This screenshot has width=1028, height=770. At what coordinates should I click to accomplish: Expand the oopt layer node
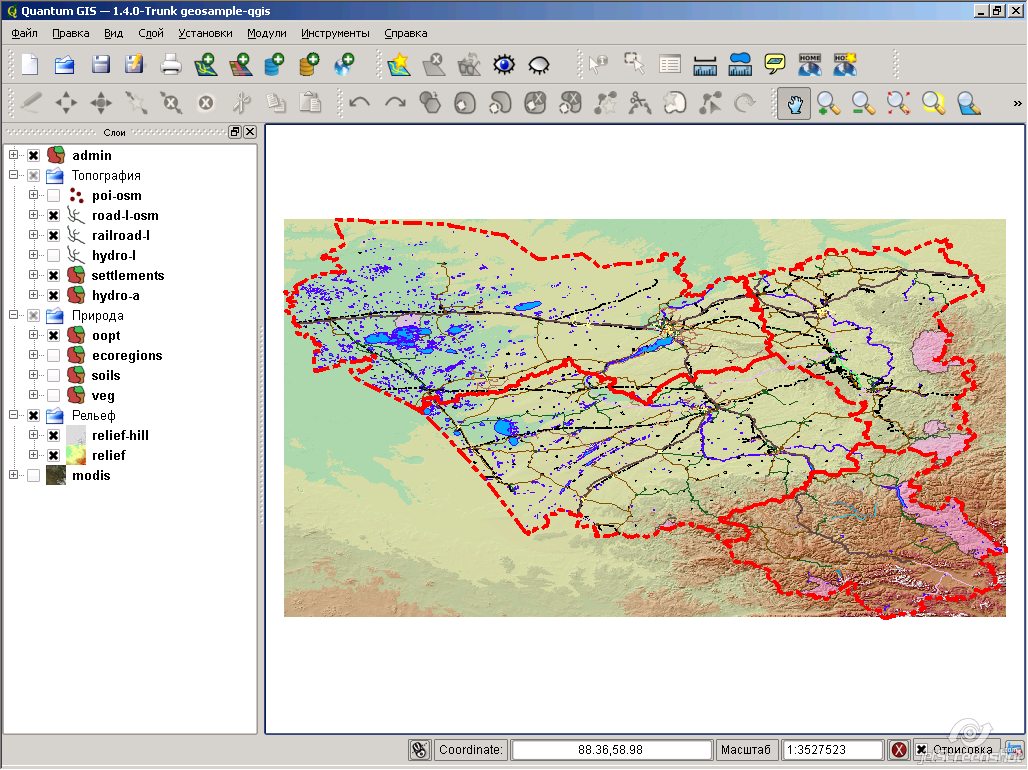33,334
